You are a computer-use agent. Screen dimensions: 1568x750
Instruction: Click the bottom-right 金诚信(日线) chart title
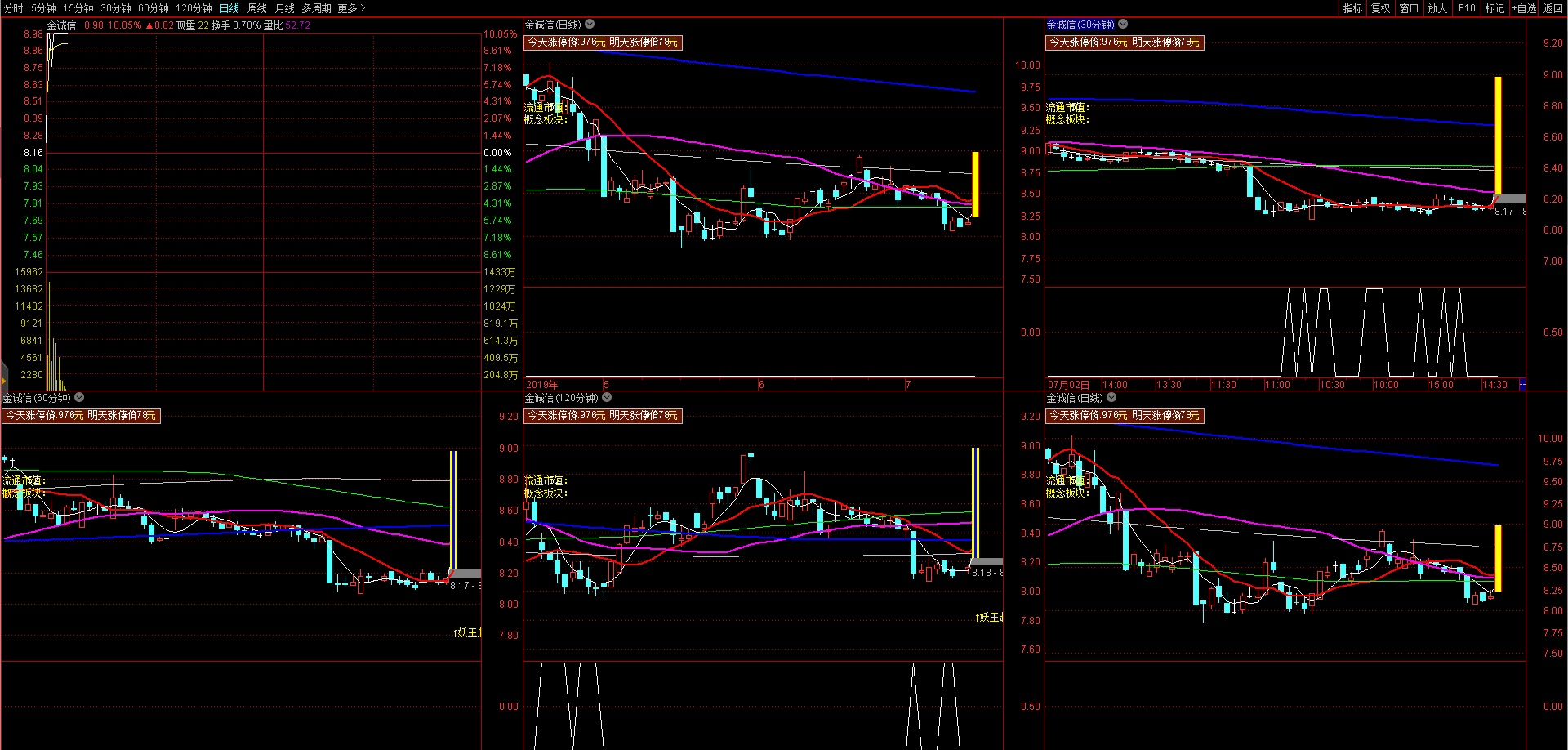pyautogui.click(x=1075, y=398)
